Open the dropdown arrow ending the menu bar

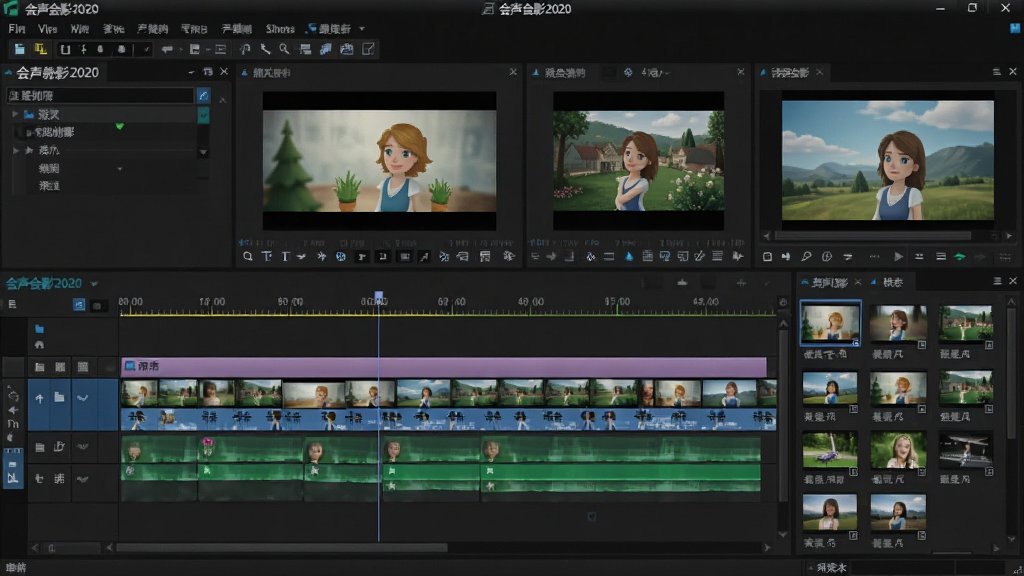(362, 29)
